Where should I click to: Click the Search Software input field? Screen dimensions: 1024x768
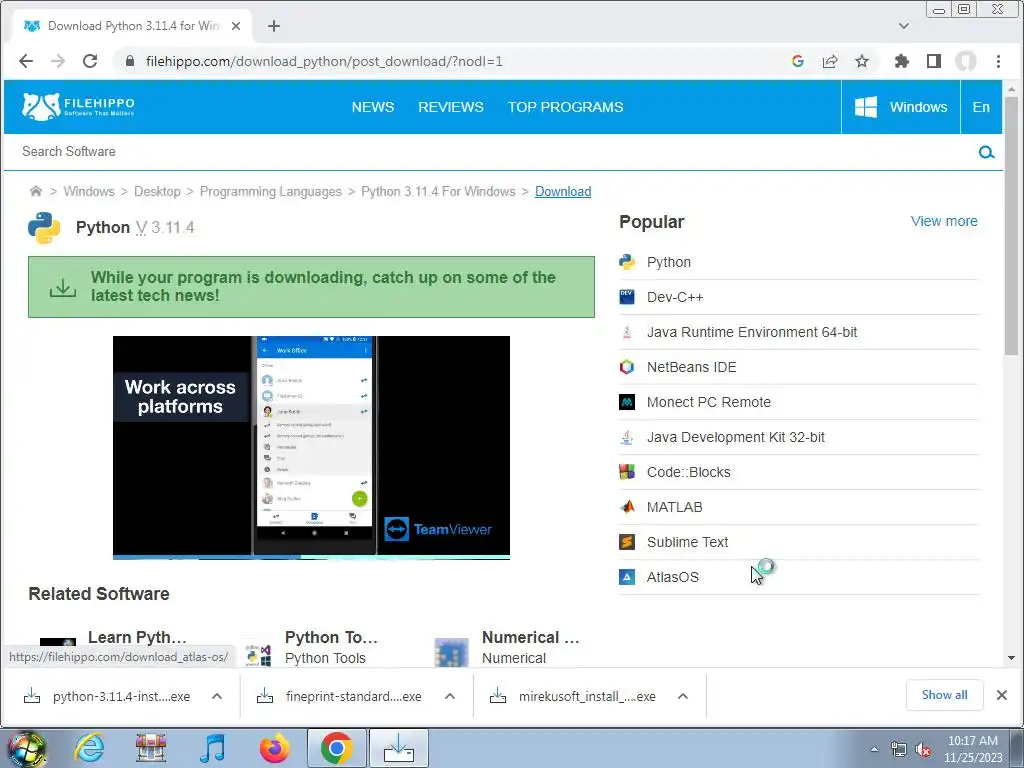click(x=490, y=152)
